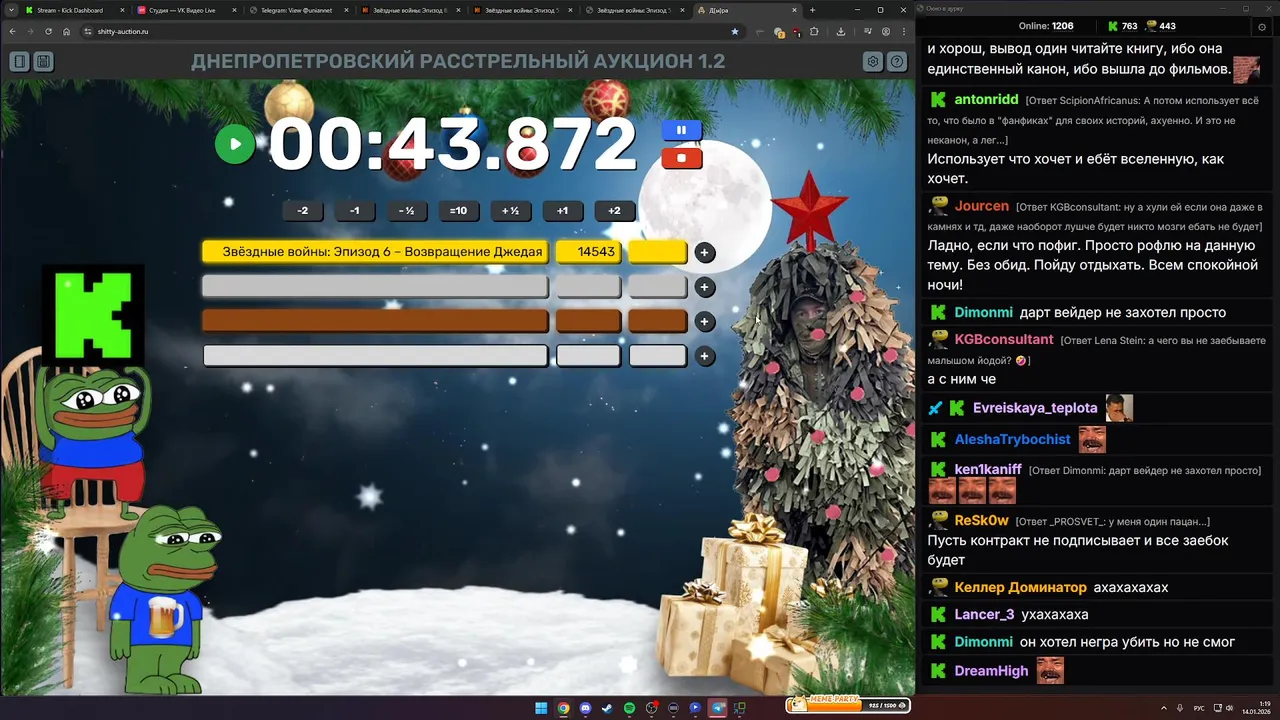
Task: Open Telegram from the taskbar
Action: click(717, 708)
